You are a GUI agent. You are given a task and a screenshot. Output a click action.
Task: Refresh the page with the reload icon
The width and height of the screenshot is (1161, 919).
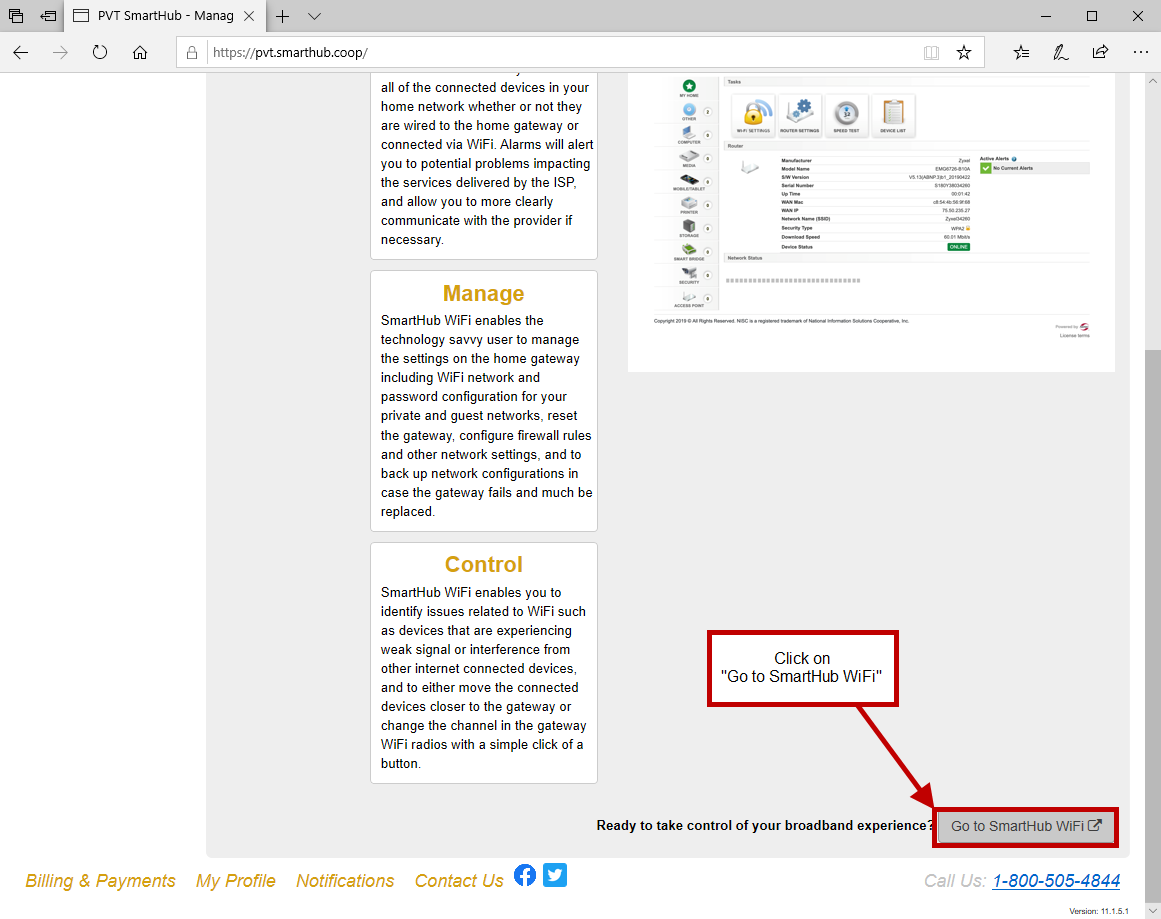pyautogui.click(x=100, y=53)
